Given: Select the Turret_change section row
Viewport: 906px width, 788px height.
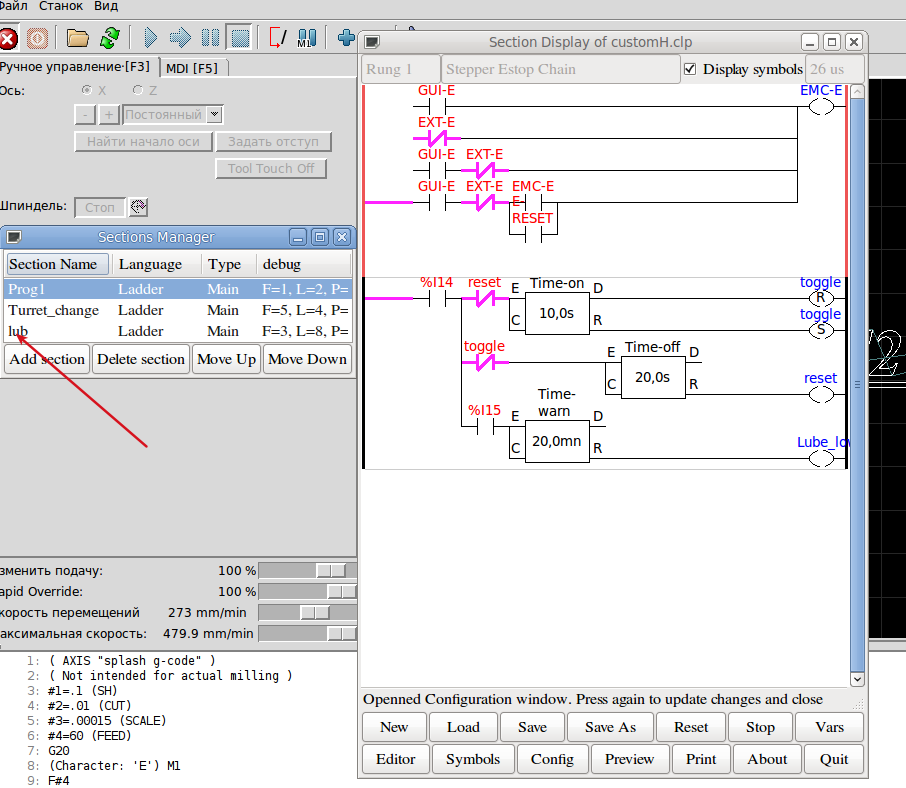Looking at the screenshot, I should (x=54, y=310).
